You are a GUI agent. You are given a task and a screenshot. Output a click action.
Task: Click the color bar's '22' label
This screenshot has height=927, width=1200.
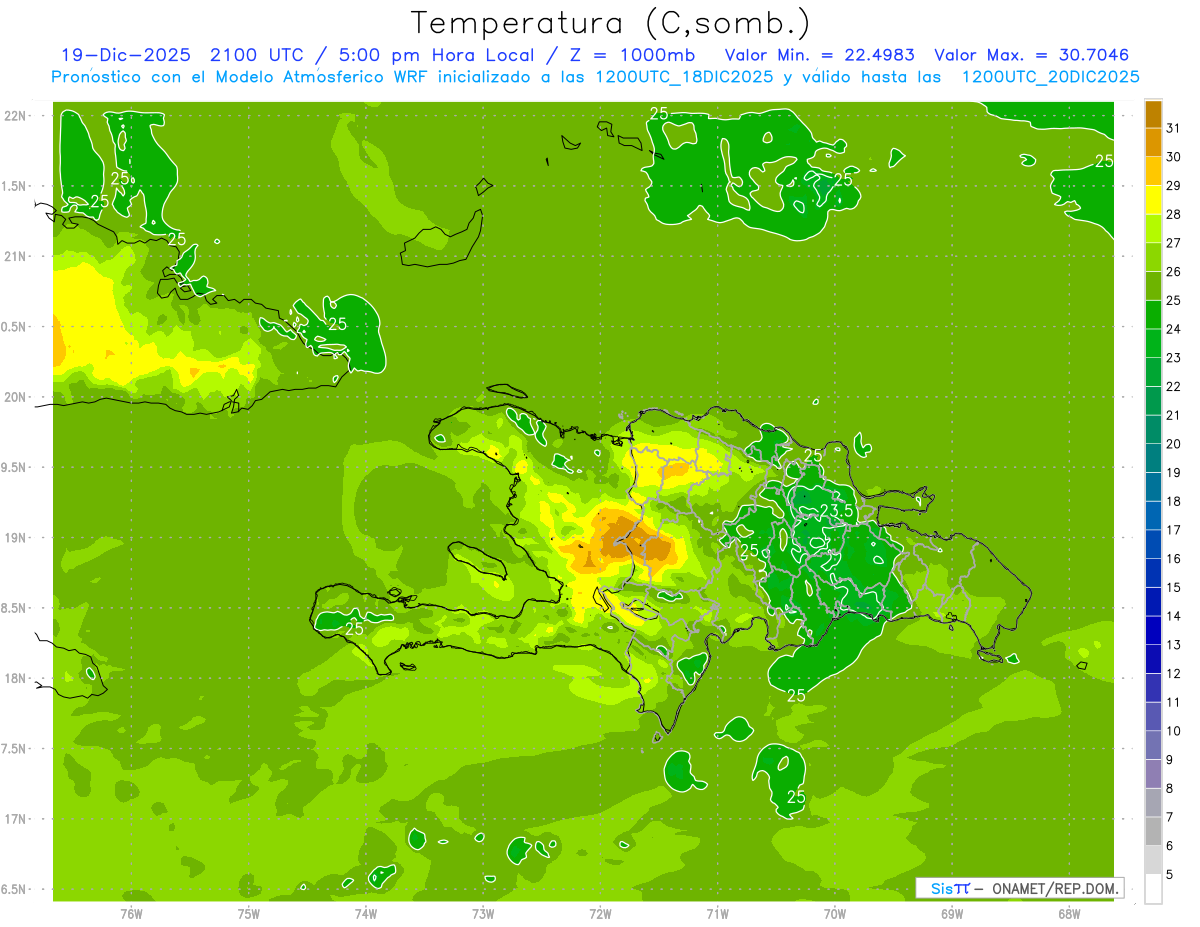1174,387
